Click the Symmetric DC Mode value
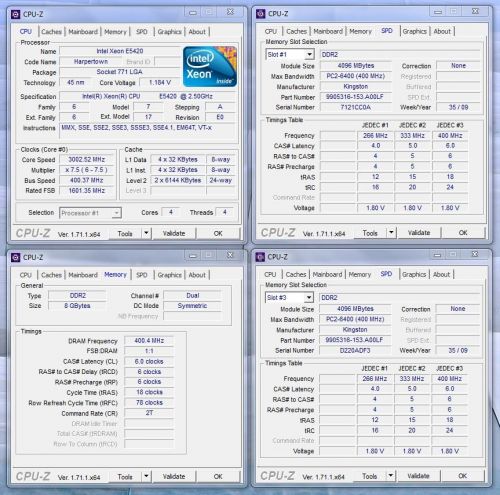The width and height of the screenshot is (500, 495). (x=192, y=306)
